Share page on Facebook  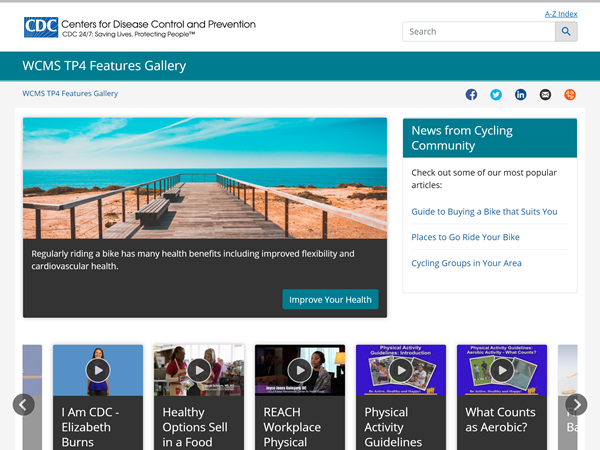471,95
